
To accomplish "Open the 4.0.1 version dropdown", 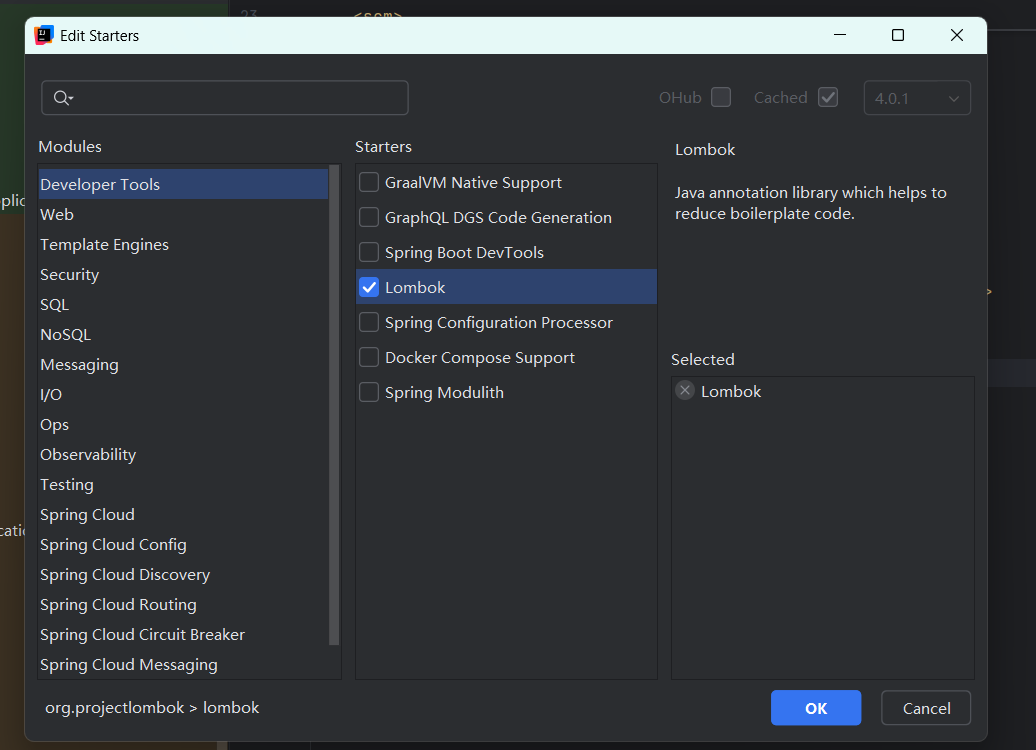I will point(917,98).
